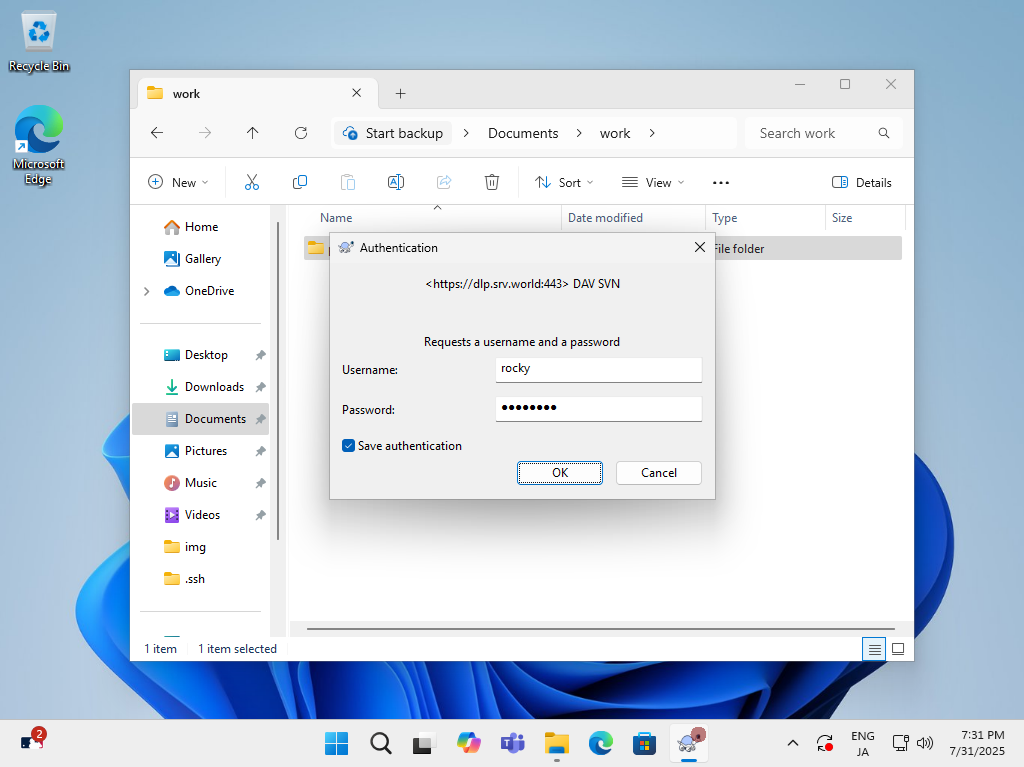Image resolution: width=1024 pixels, height=767 pixels.
Task: Select the Delete trash icon
Action: (x=492, y=182)
